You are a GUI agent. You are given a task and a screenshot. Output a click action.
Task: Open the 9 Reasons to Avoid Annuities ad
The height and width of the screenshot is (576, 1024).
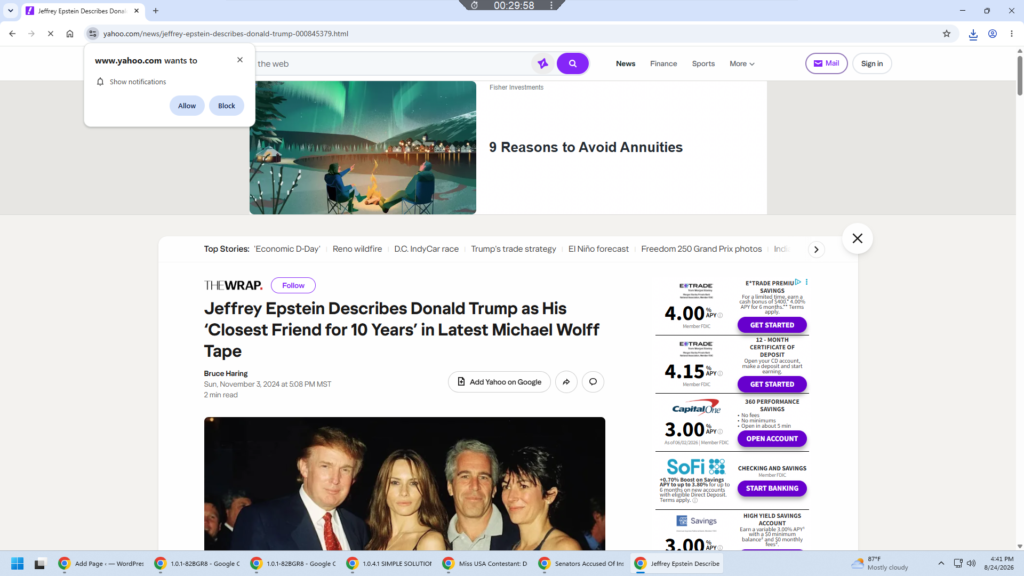[x=586, y=147]
